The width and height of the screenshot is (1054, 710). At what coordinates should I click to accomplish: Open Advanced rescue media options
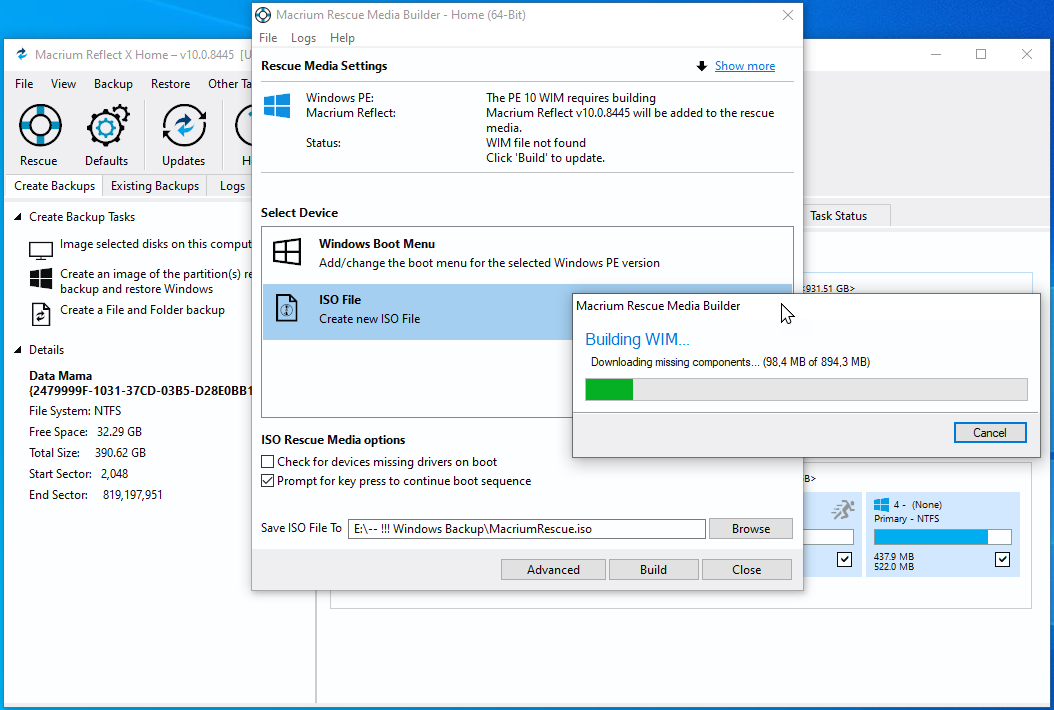[553, 569]
